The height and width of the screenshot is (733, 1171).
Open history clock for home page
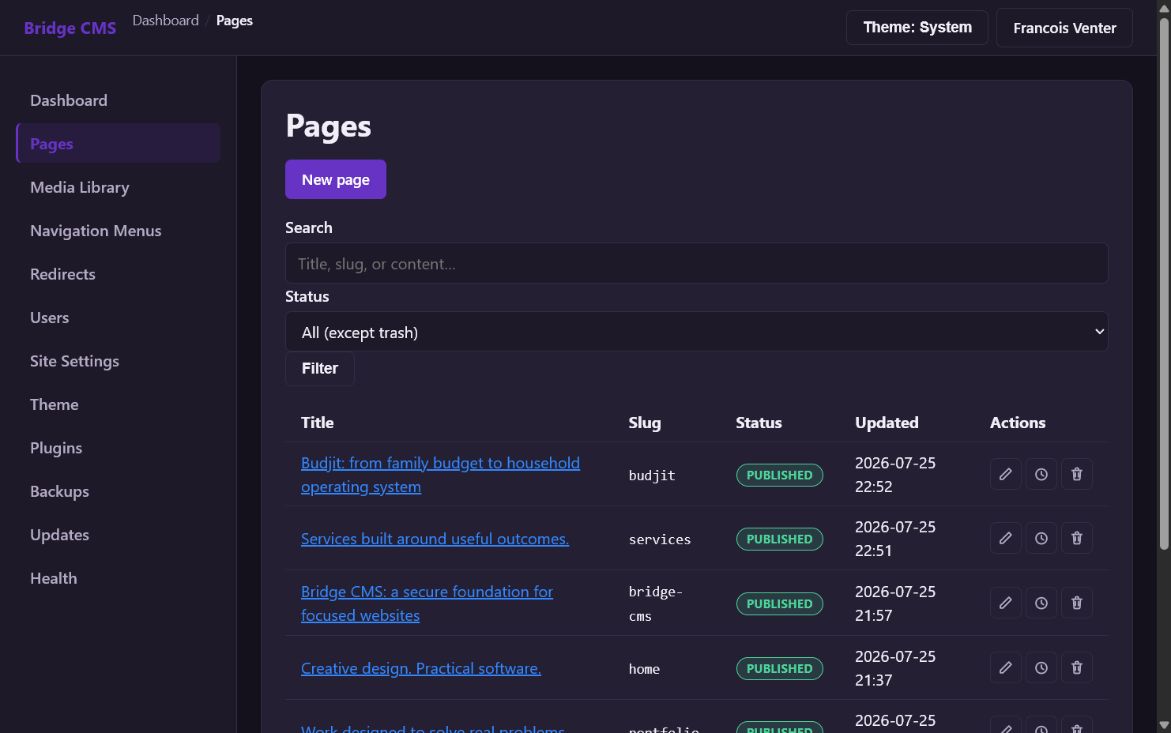pos(1041,667)
